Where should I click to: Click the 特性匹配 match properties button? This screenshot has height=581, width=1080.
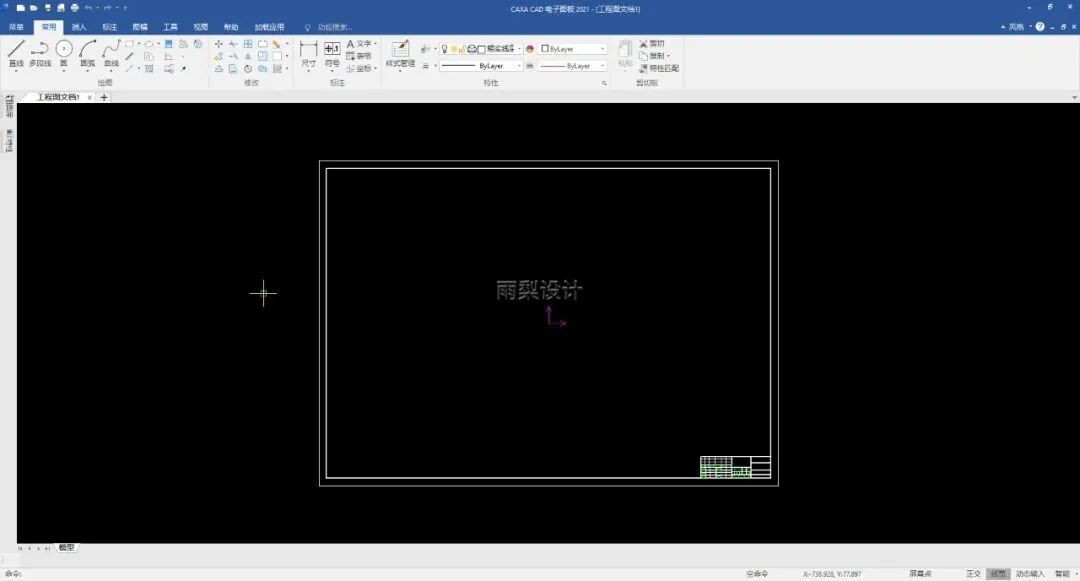point(659,68)
